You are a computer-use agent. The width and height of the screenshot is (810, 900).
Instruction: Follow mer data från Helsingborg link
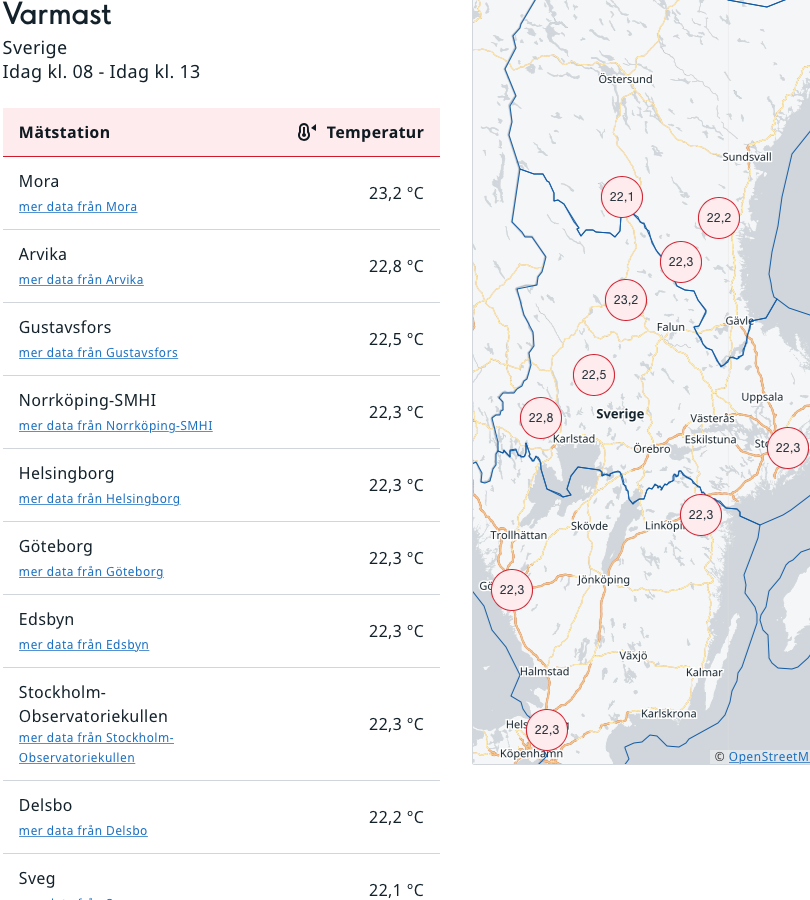99,498
